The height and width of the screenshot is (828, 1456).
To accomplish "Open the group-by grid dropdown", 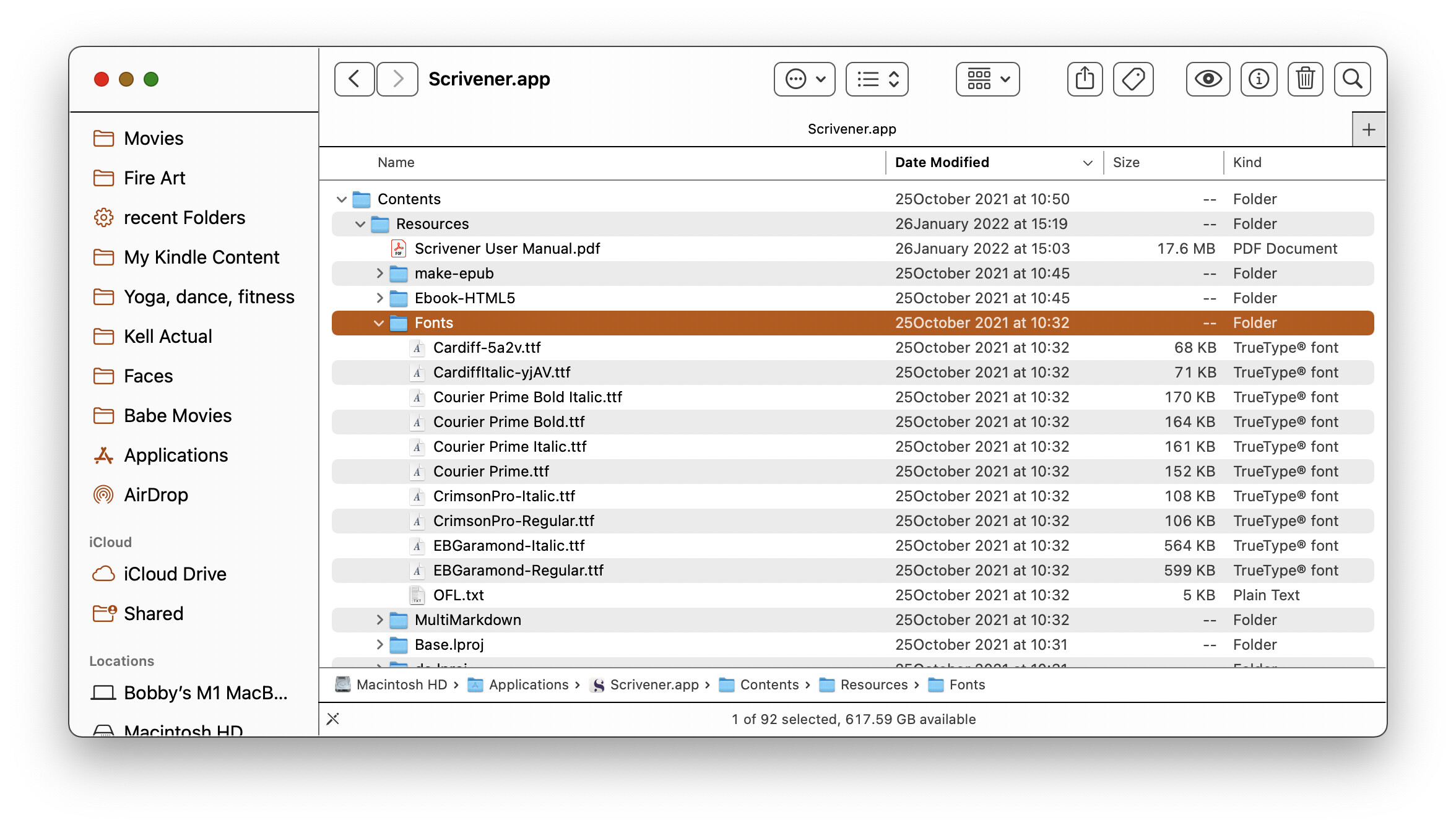I will pos(987,79).
